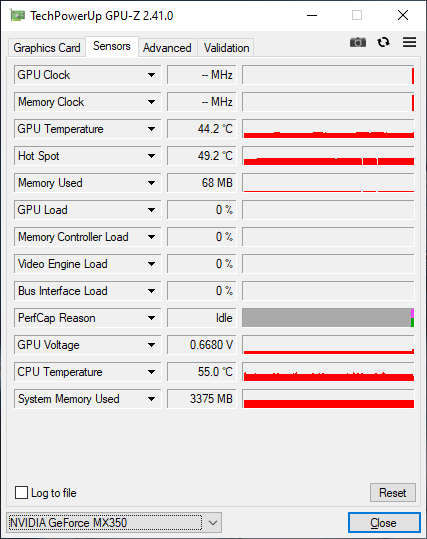
Task: Open the GPU Temperature dropdown arrow
Action: 151,129
